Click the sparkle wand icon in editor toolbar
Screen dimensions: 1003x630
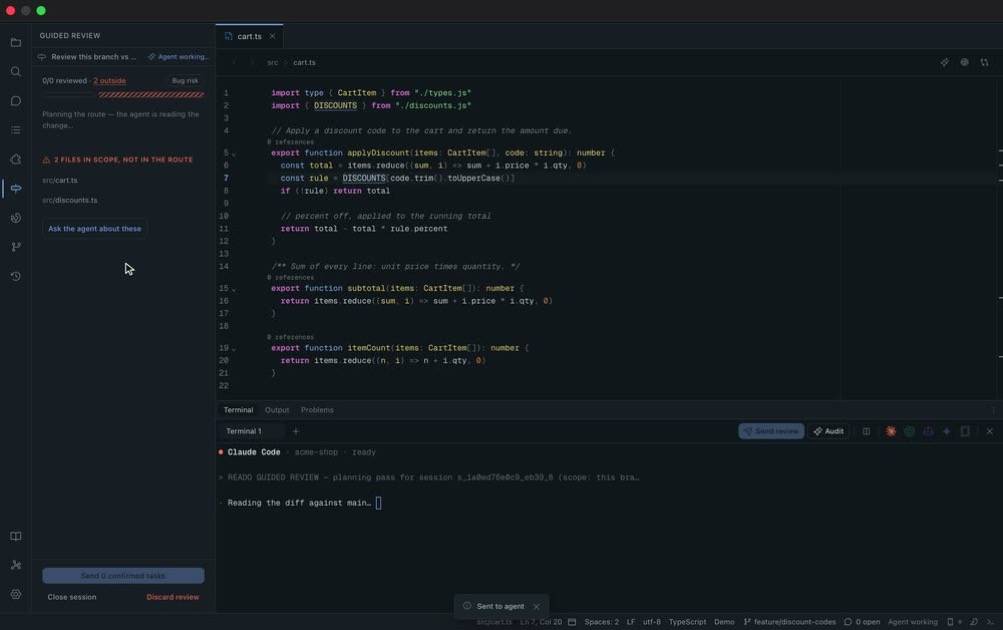pyautogui.click(x=945, y=62)
